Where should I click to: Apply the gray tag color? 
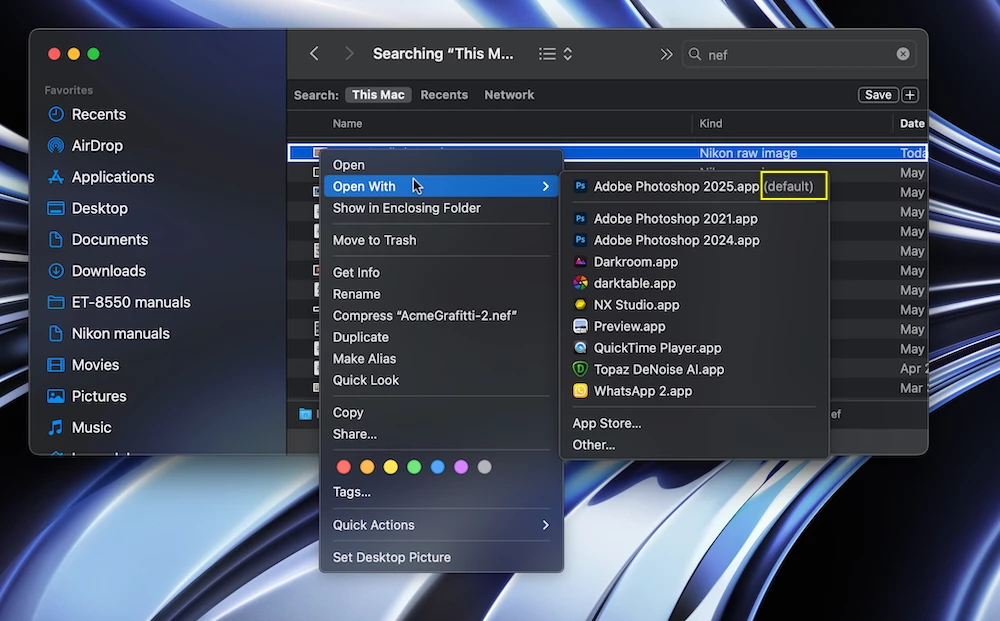485,467
